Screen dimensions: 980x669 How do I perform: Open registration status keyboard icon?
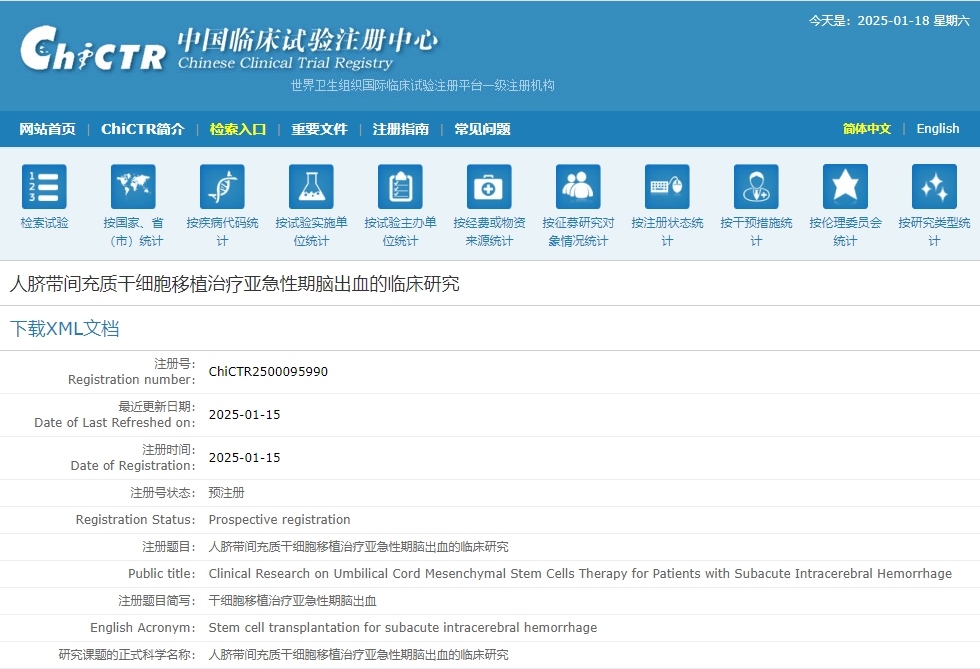coord(667,187)
